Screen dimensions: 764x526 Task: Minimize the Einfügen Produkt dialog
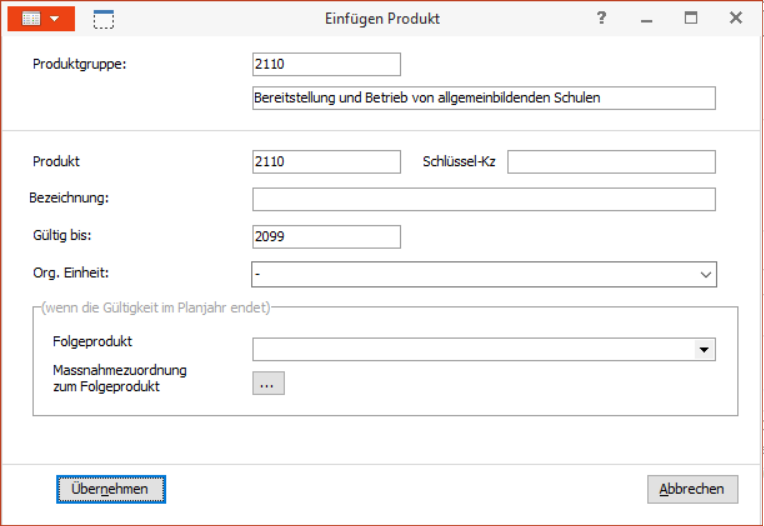(x=647, y=19)
